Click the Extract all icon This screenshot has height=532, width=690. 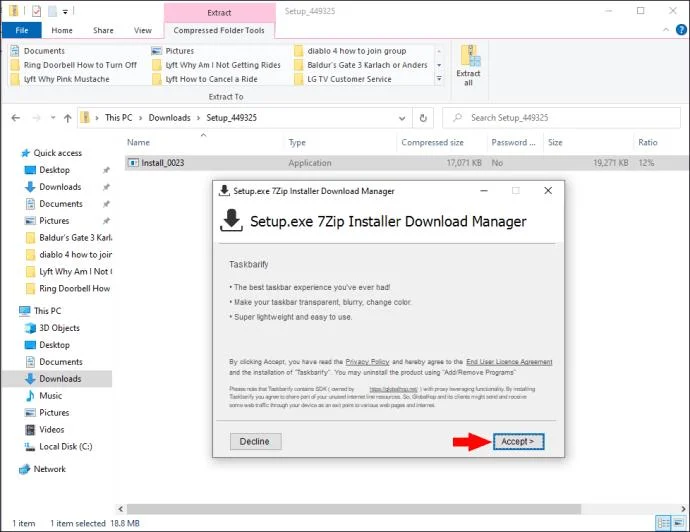click(x=468, y=65)
